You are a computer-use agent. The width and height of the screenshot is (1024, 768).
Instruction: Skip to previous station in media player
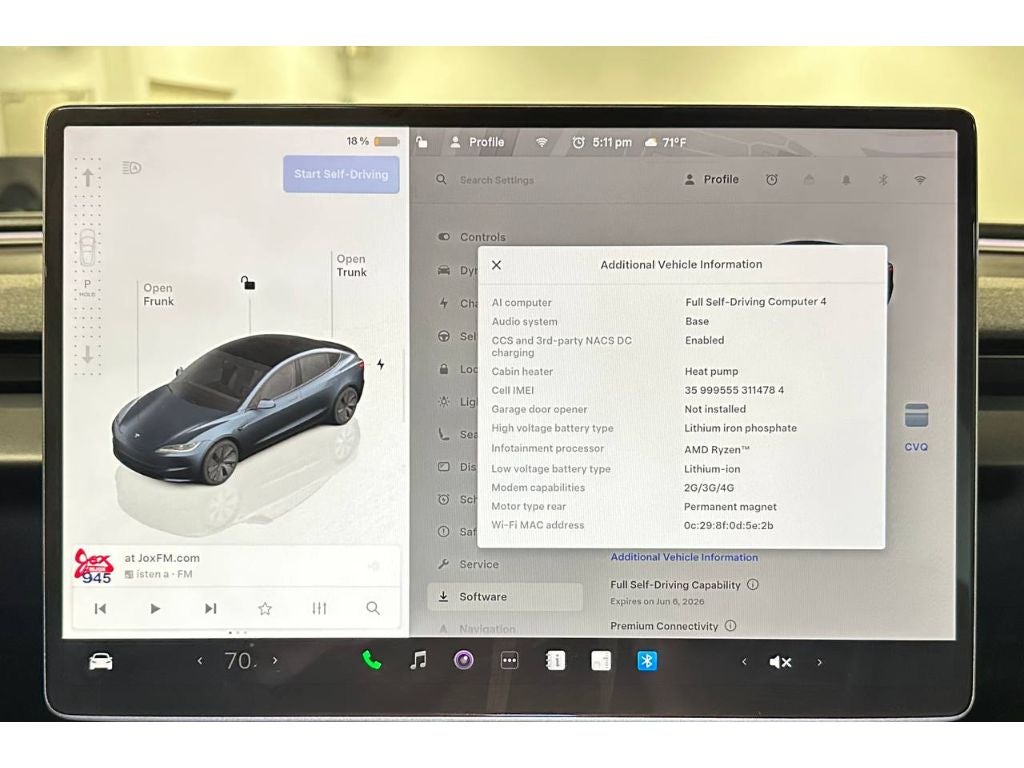tap(100, 609)
